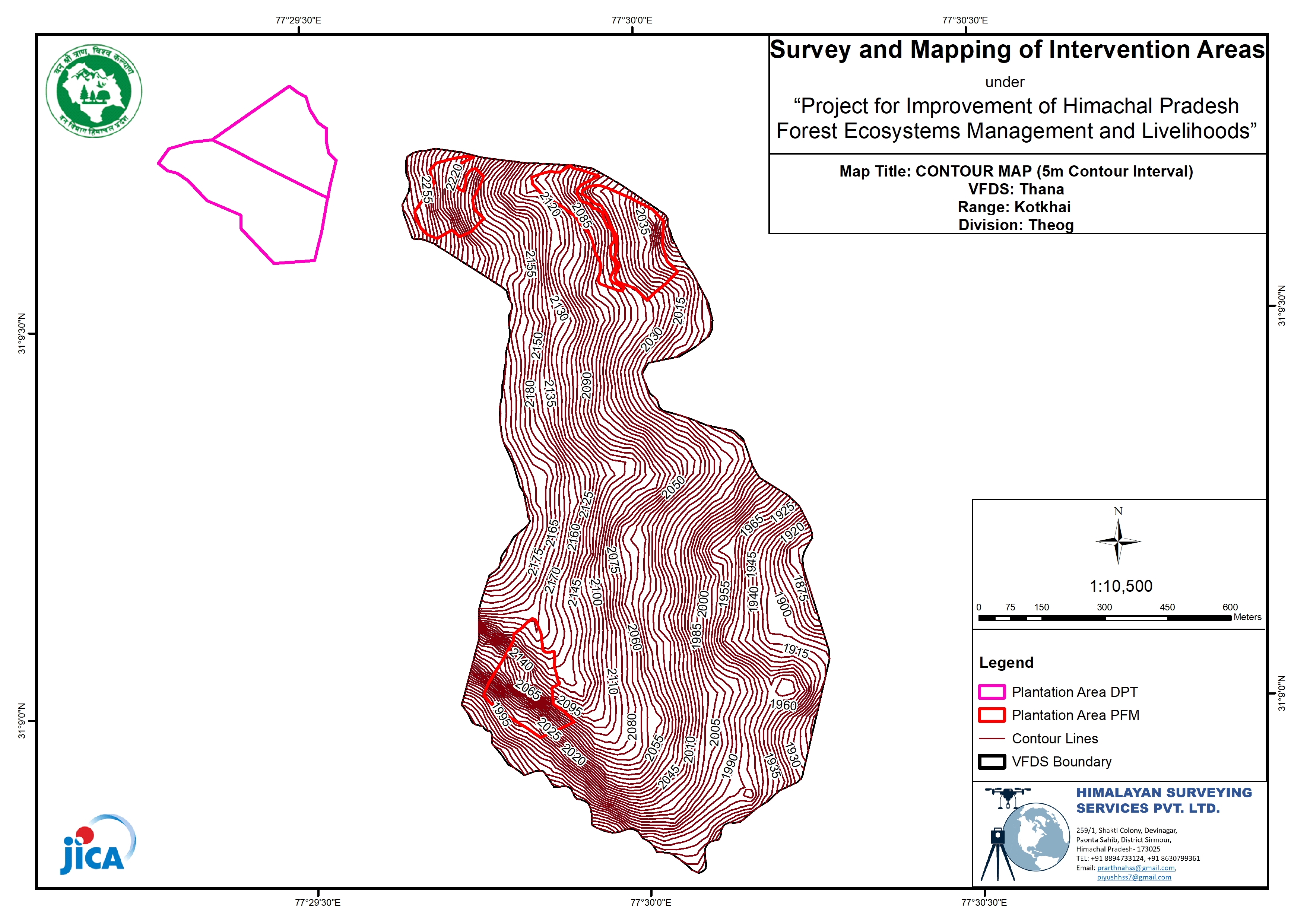Click the 'Division: Theog' text
The width and height of the screenshot is (1307, 924).
(1016, 225)
